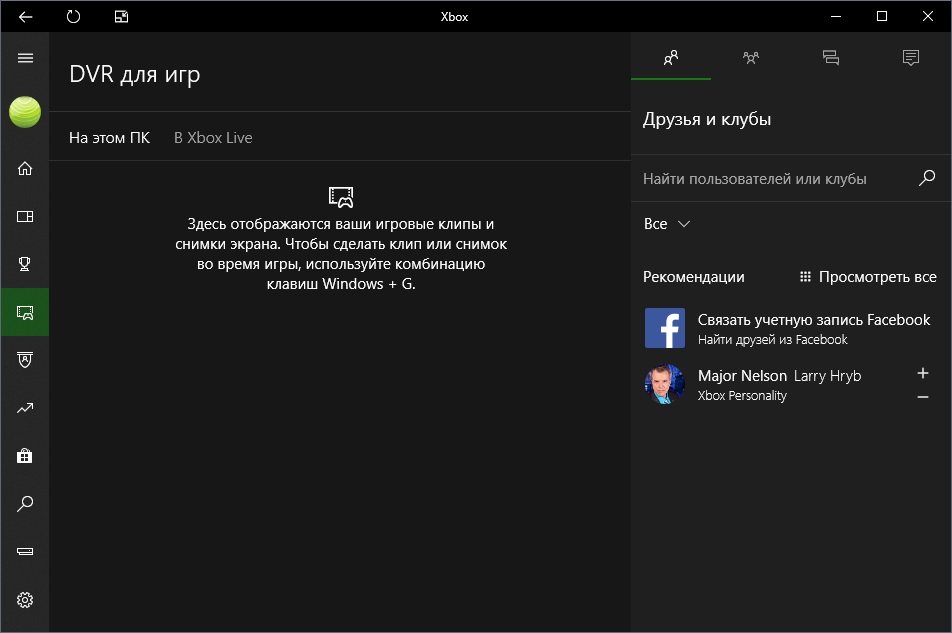952x633 pixels.
Task: Select the Friends tab icon
Action: point(671,58)
